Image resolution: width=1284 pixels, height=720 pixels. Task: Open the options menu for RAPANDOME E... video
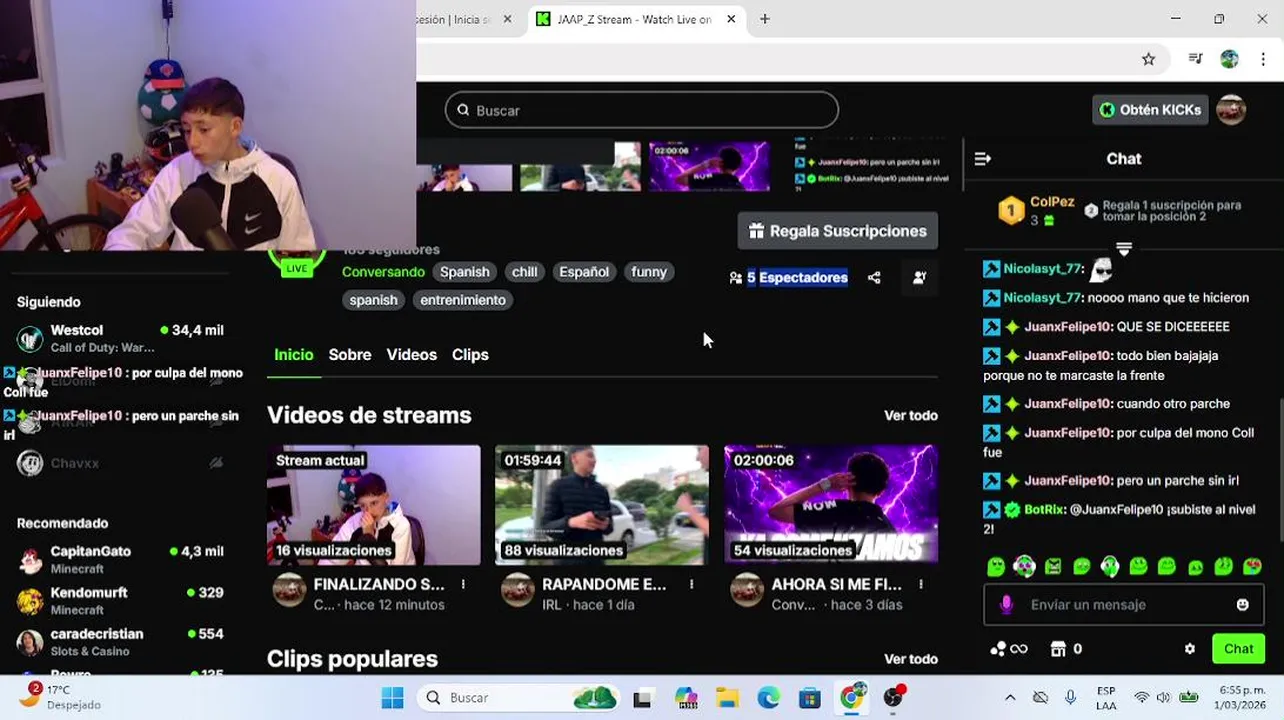point(691,585)
